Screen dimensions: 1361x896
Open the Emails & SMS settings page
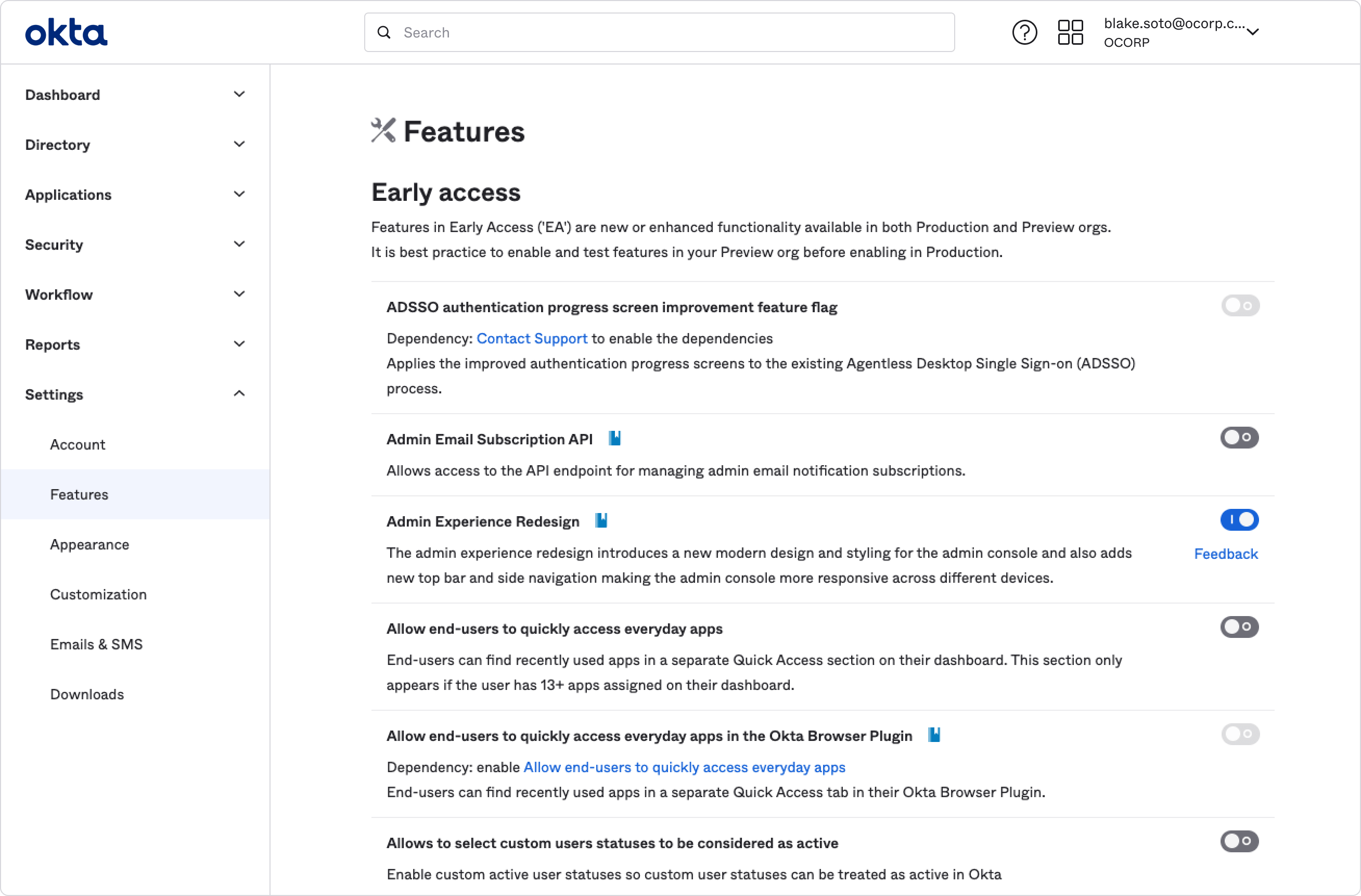coord(97,644)
